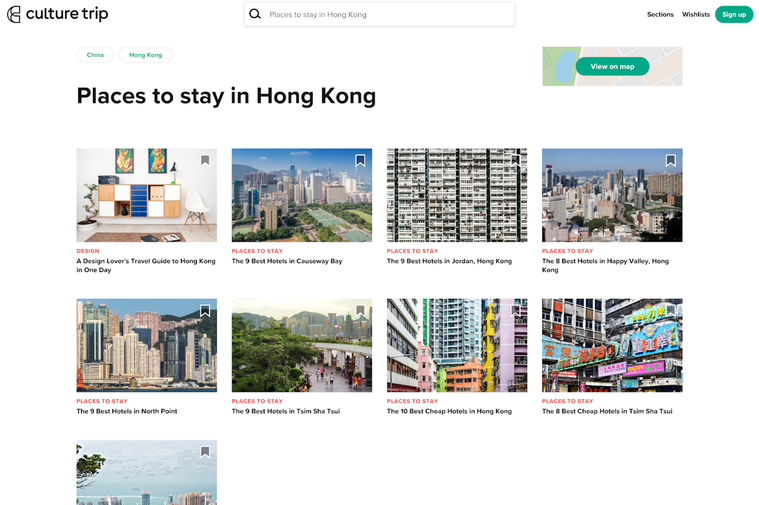This screenshot has height=505, width=759.
Task: Open the Sections menu
Action: pos(660,15)
